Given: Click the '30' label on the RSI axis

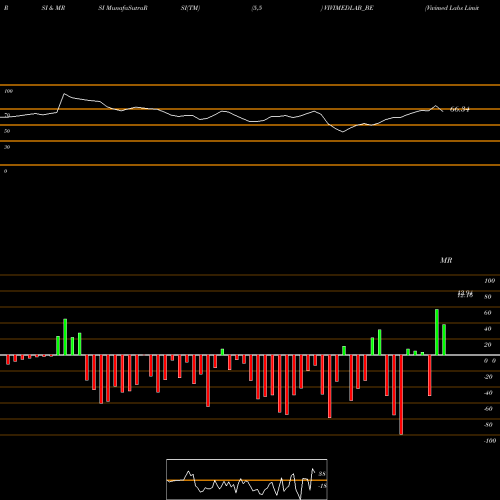Looking at the screenshot, I should click(x=7, y=147).
